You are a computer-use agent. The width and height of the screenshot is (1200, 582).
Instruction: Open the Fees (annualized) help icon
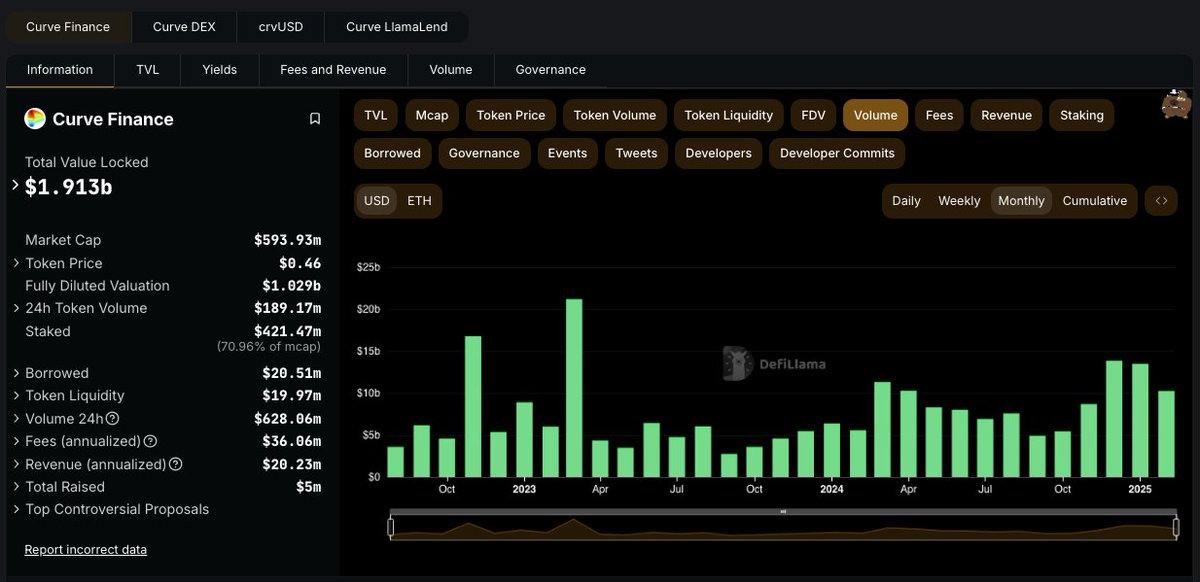click(150, 441)
